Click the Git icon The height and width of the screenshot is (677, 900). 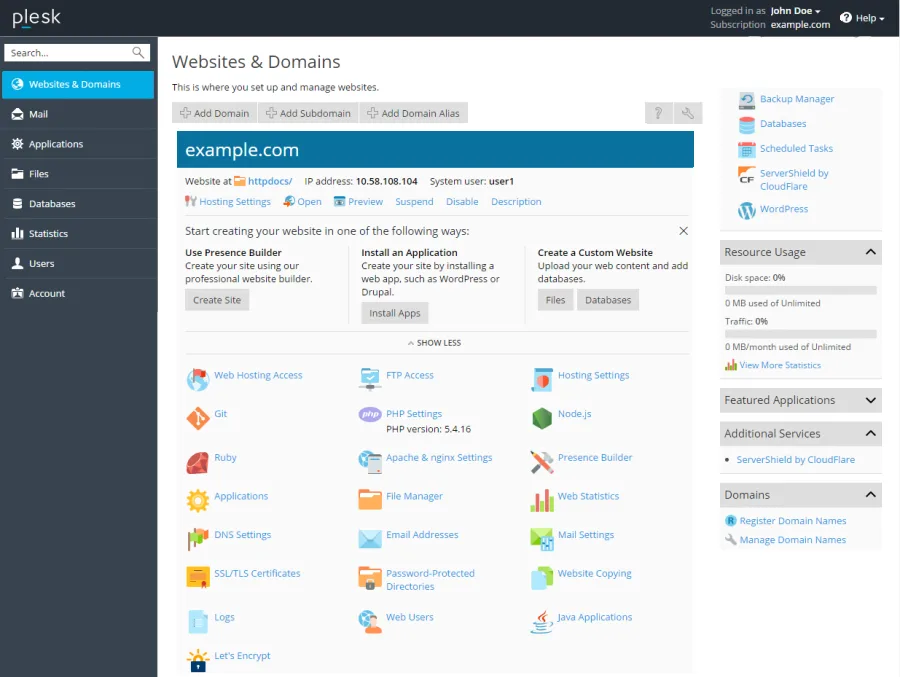click(197, 418)
